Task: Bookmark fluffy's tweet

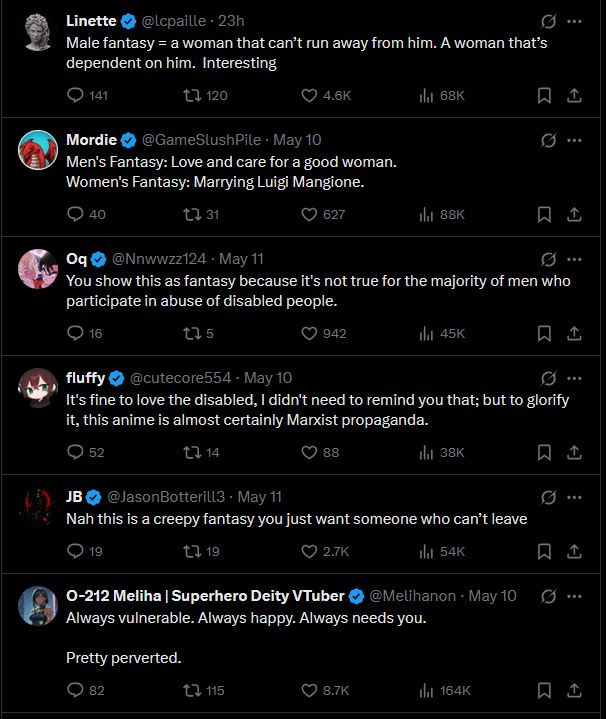Action: click(544, 452)
